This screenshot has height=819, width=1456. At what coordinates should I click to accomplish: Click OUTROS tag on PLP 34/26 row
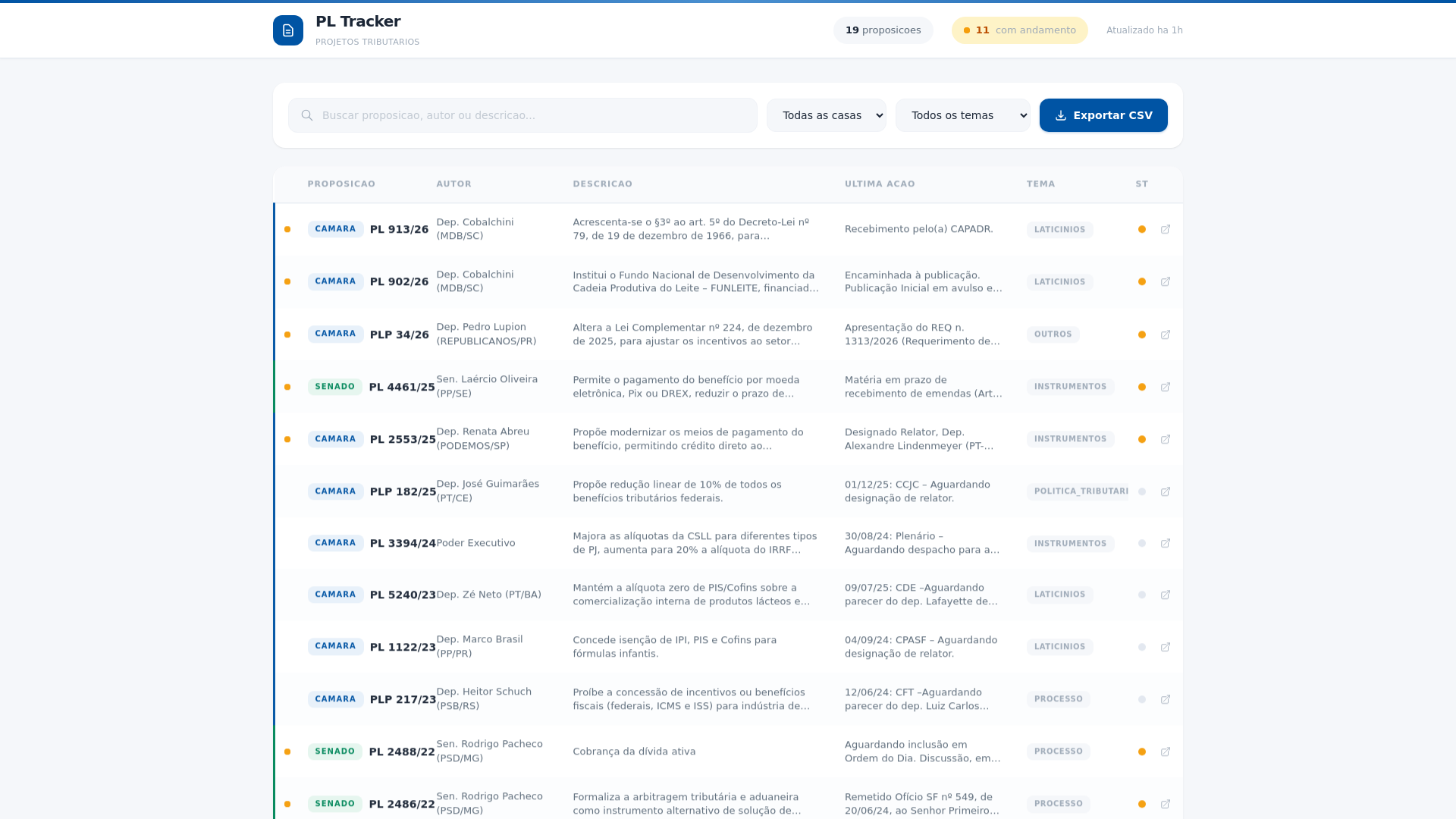click(1053, 334)
